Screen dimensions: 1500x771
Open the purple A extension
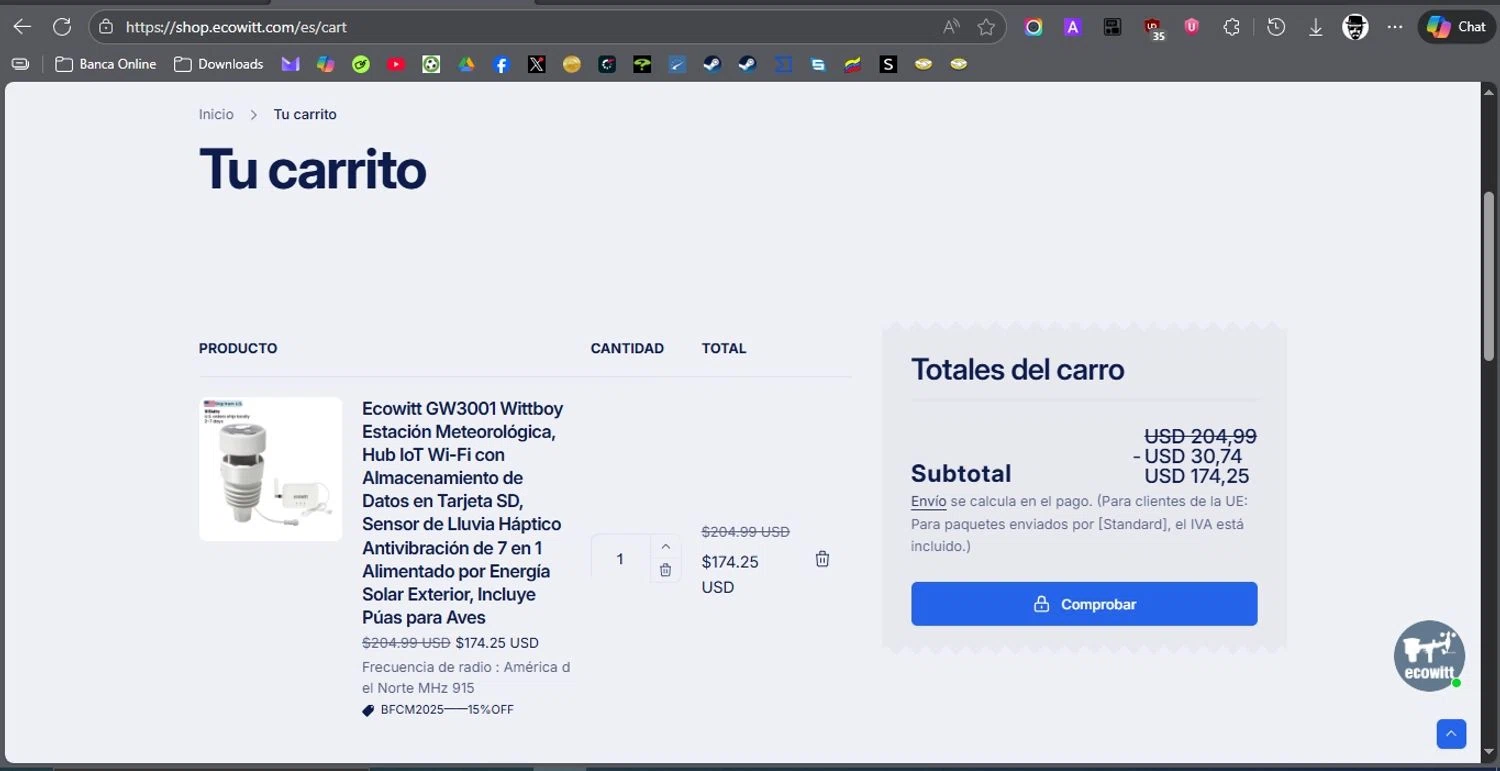pos(1073,27)
